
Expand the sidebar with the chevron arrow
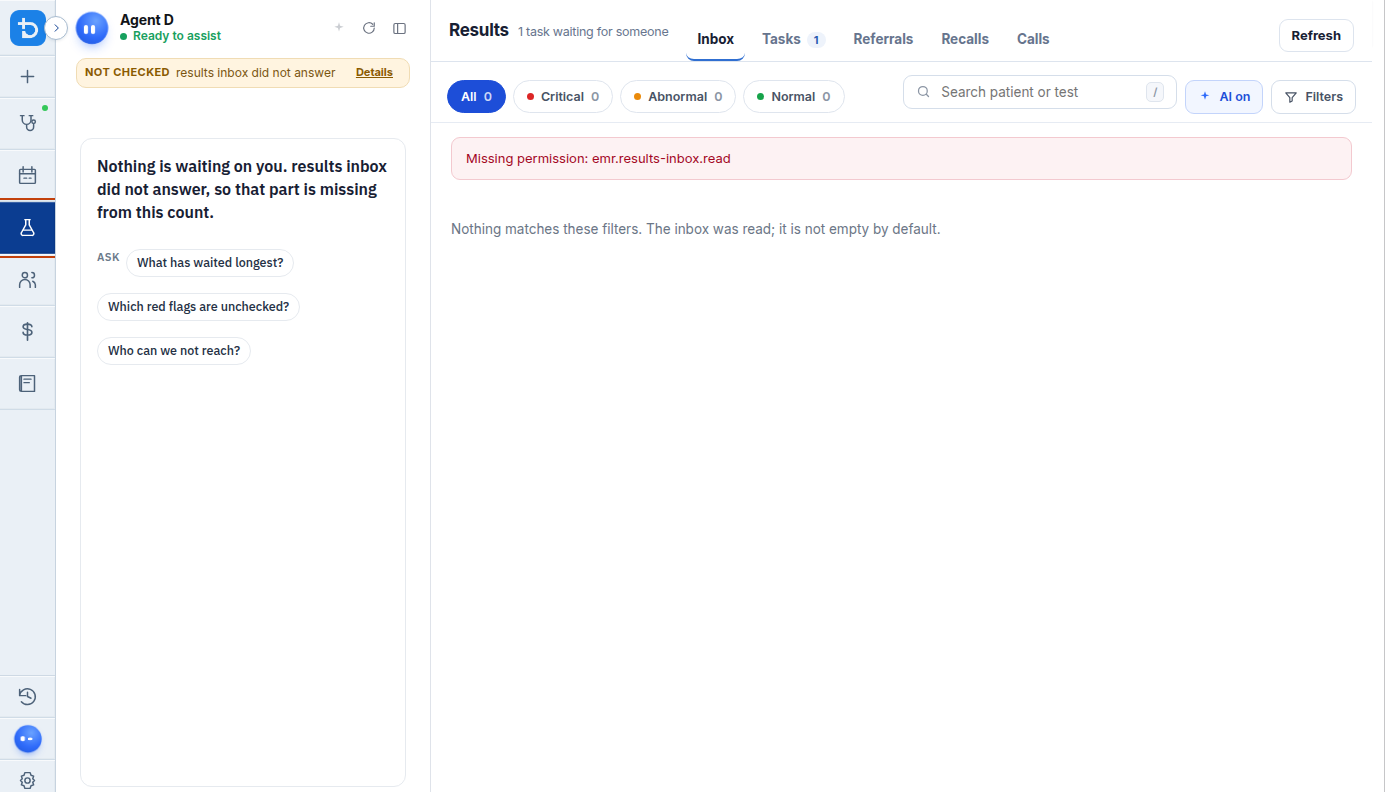pos(57,28)
